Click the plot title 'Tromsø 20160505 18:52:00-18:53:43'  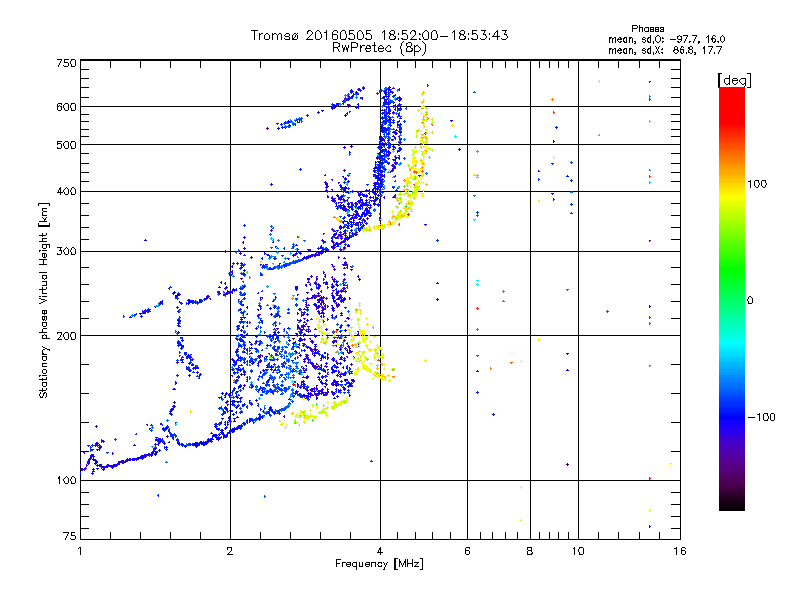click(x=379, y=35)
